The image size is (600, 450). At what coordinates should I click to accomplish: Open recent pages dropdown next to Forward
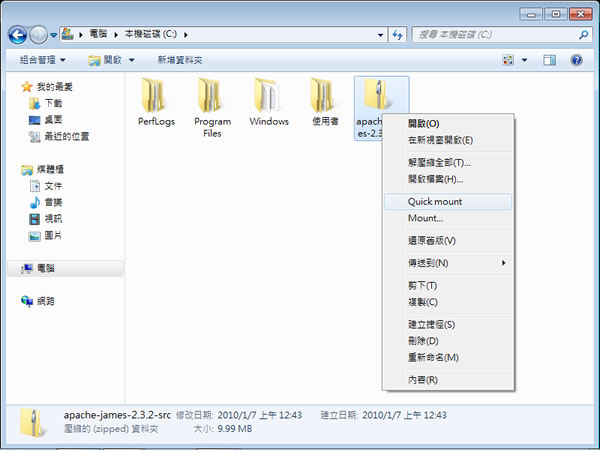point(54,35)
